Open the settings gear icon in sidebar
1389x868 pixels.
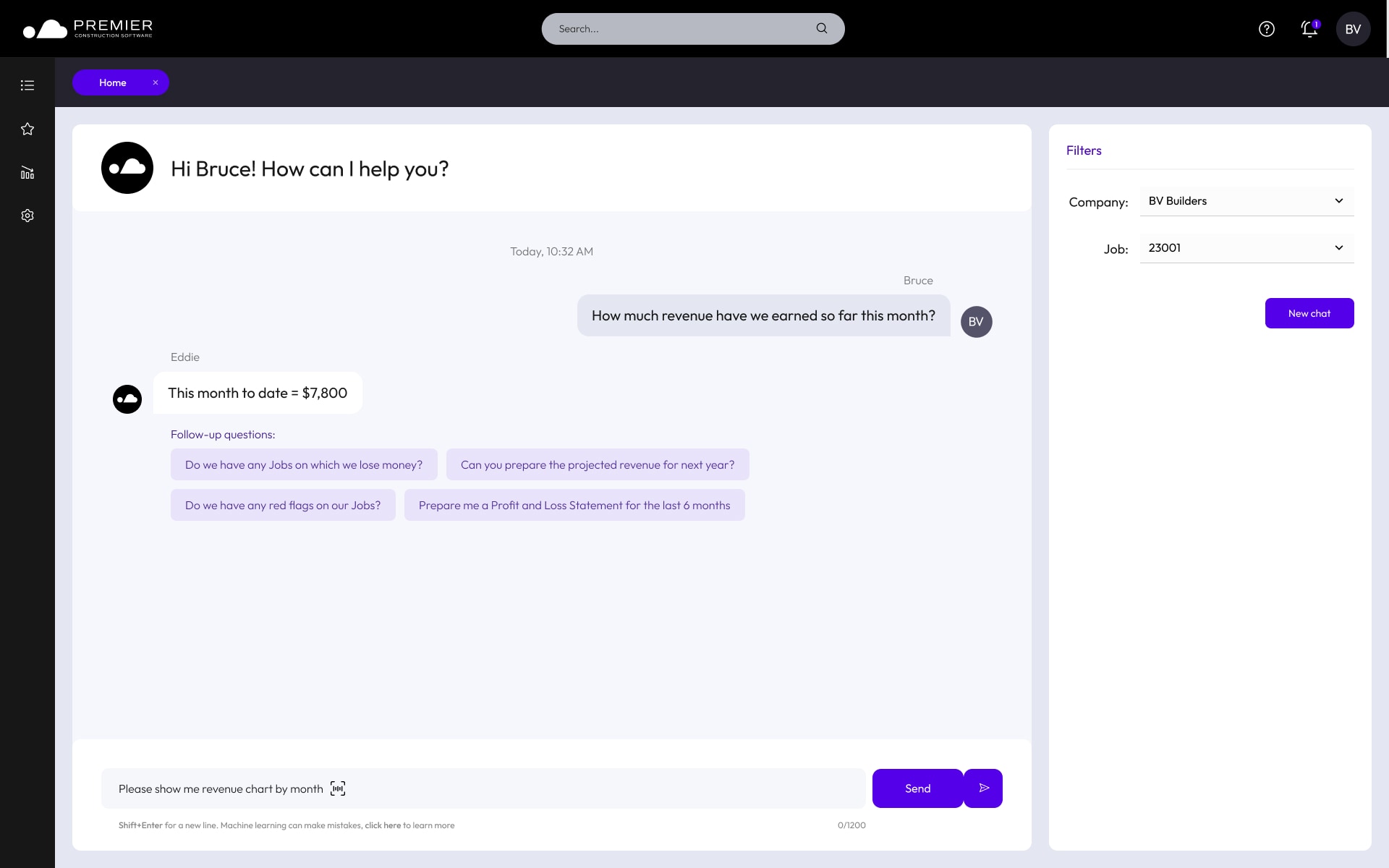[27, 216]
